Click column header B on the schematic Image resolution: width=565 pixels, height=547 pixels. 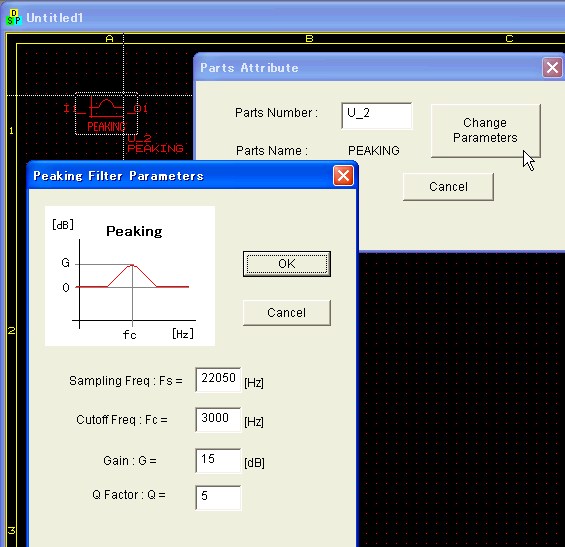click(x=309, y=39)
